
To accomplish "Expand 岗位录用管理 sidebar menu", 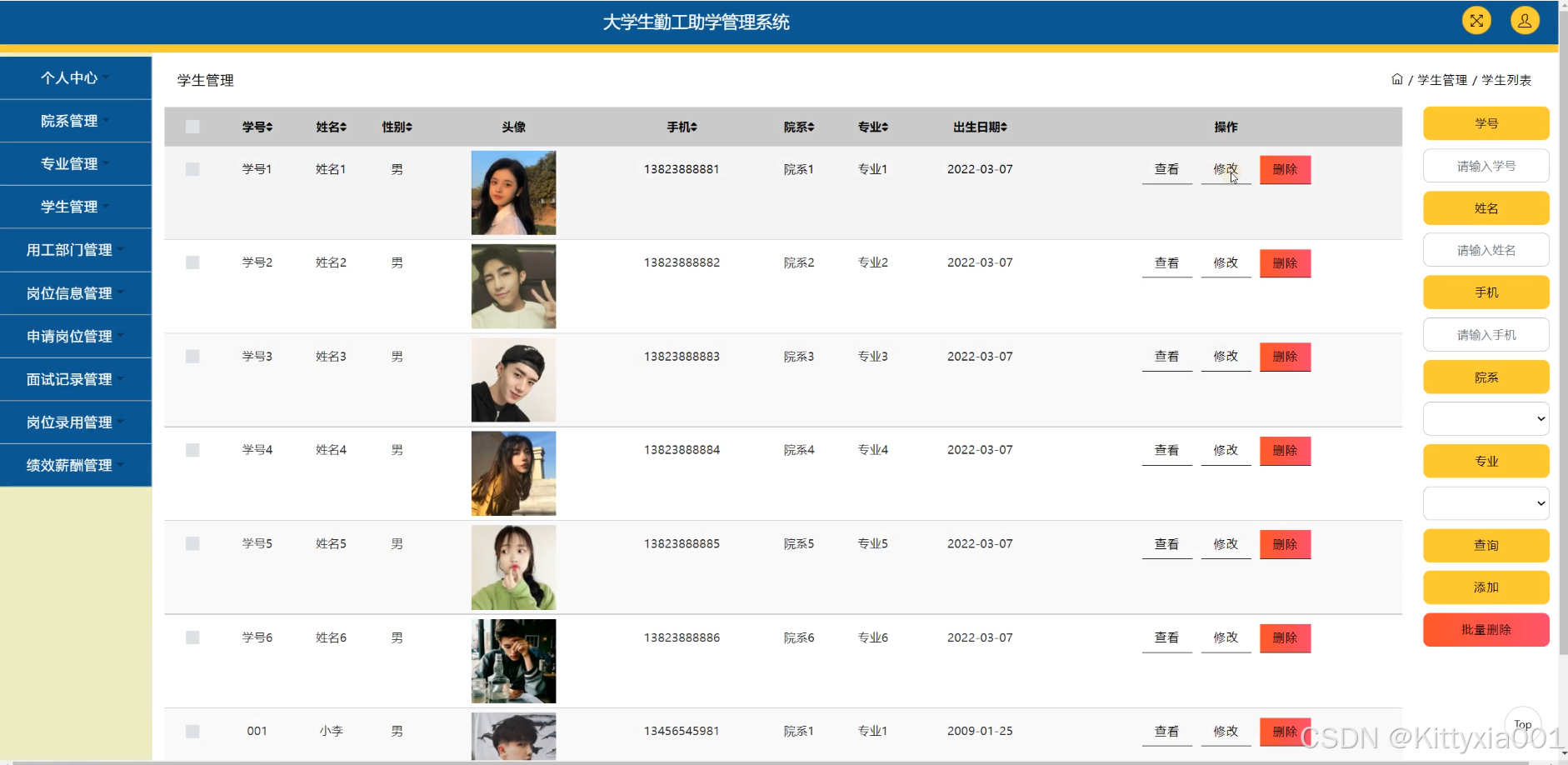I will 76,422.
